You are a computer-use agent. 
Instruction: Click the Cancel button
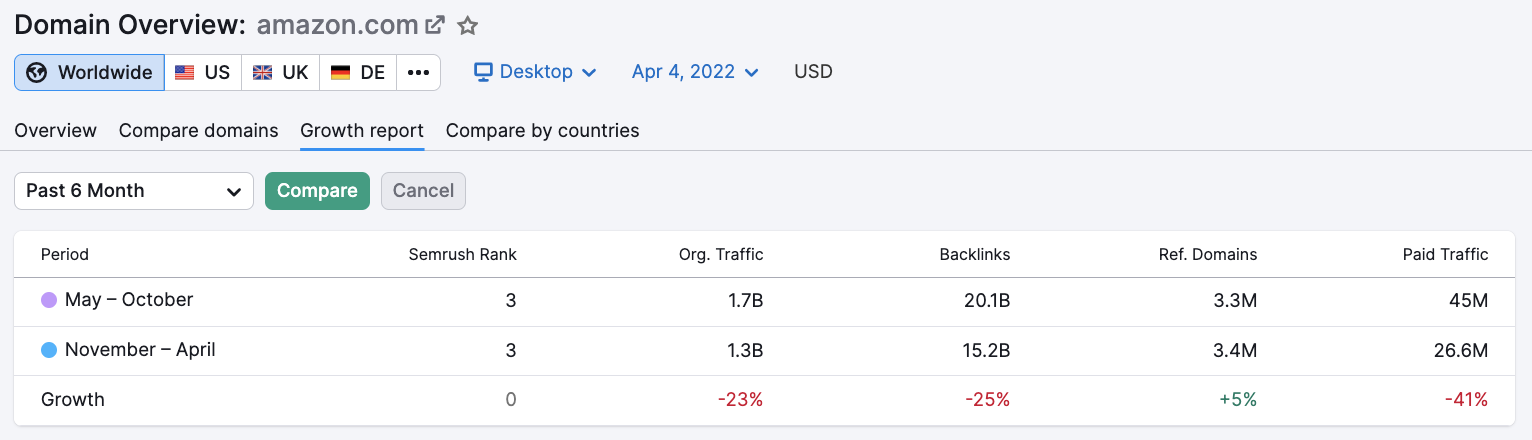click(423, 191)
